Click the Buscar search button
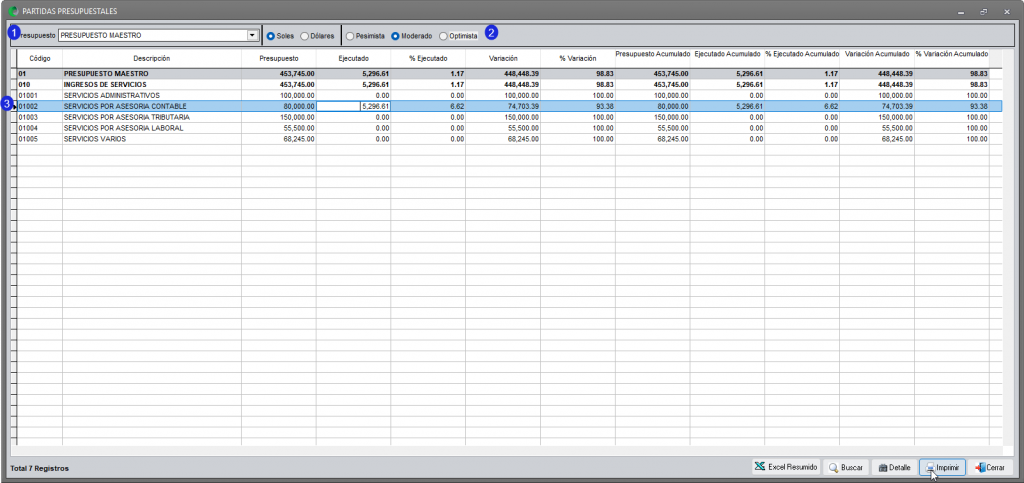The image size is (1024, 483). (846, 467)
